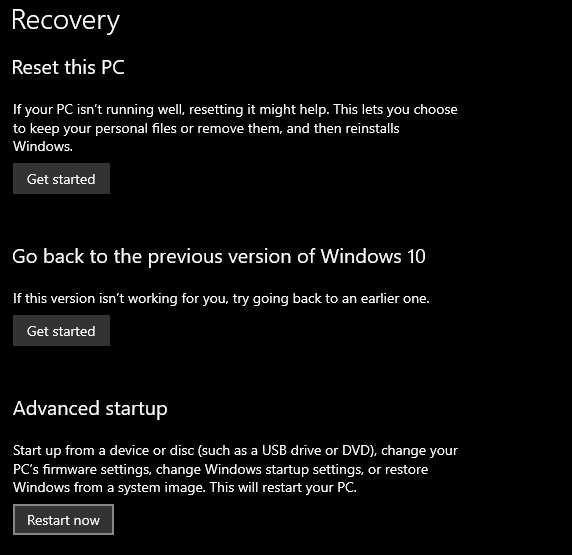The image size is (572, 555).
Task: Click the Advanced startup heading
Action: pyautogui.click(x=90, y=409)
